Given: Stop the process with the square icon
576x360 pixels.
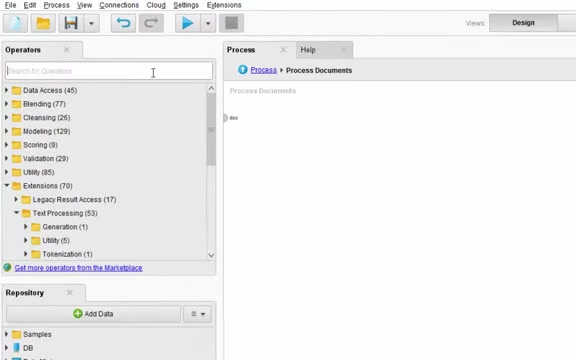Looking at the screenshot, I should [x=231, y=23].
